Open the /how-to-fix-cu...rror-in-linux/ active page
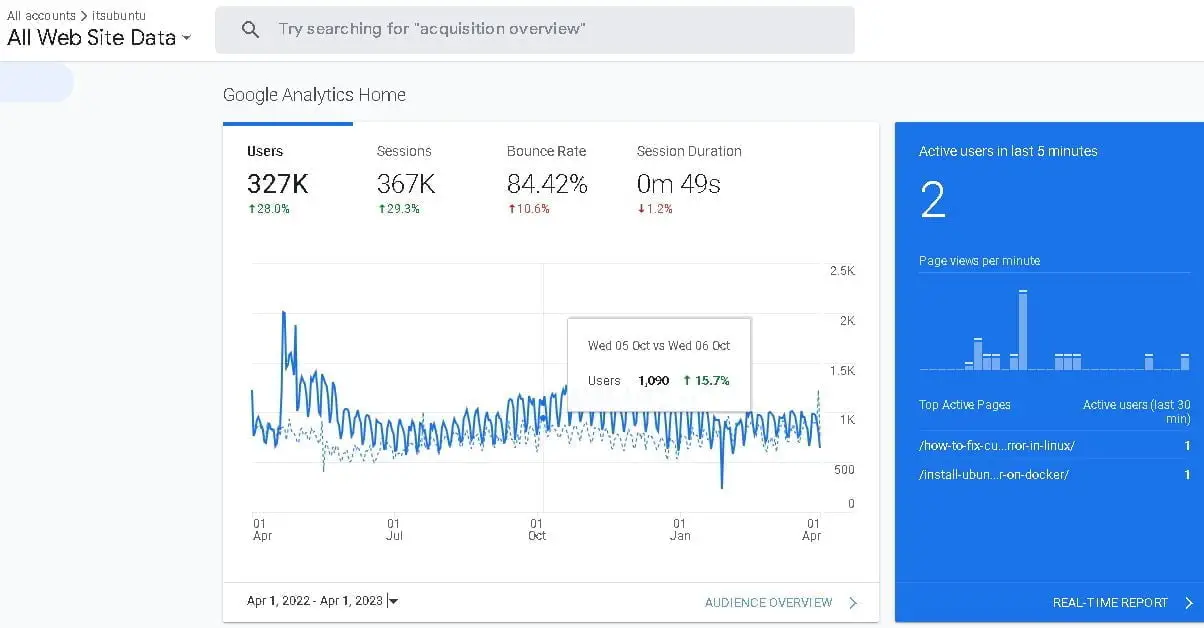Viewport: 1204px width, 628px height. (x=997, y=446)
